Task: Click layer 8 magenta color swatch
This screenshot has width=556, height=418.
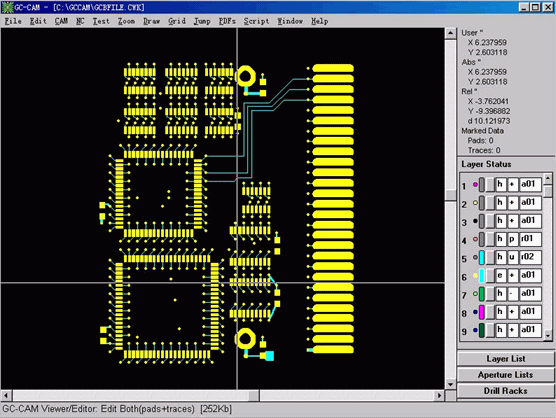Action: click(482, 312)
